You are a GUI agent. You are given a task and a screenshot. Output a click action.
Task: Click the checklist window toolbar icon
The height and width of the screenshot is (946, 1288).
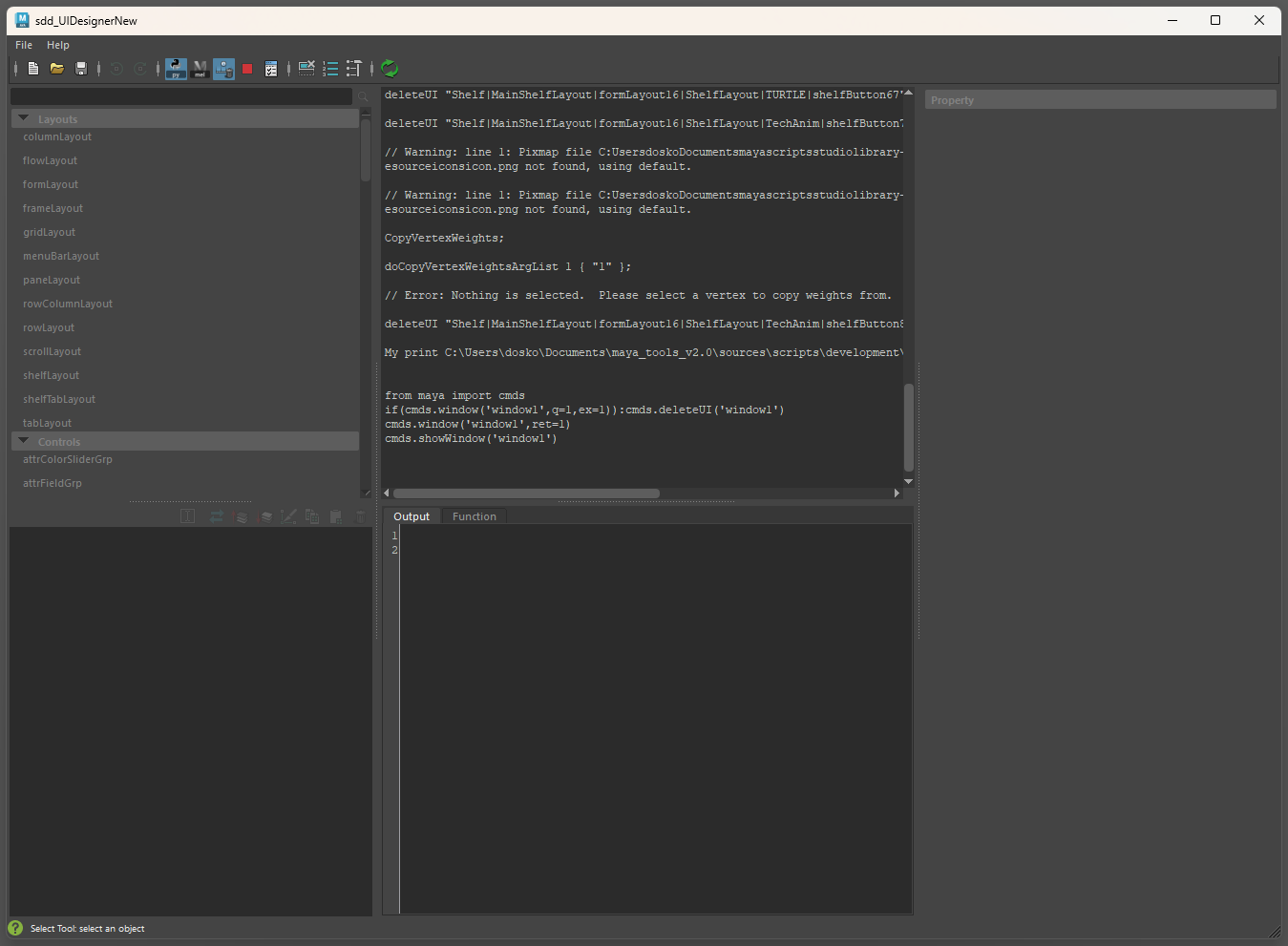(271, 69)
